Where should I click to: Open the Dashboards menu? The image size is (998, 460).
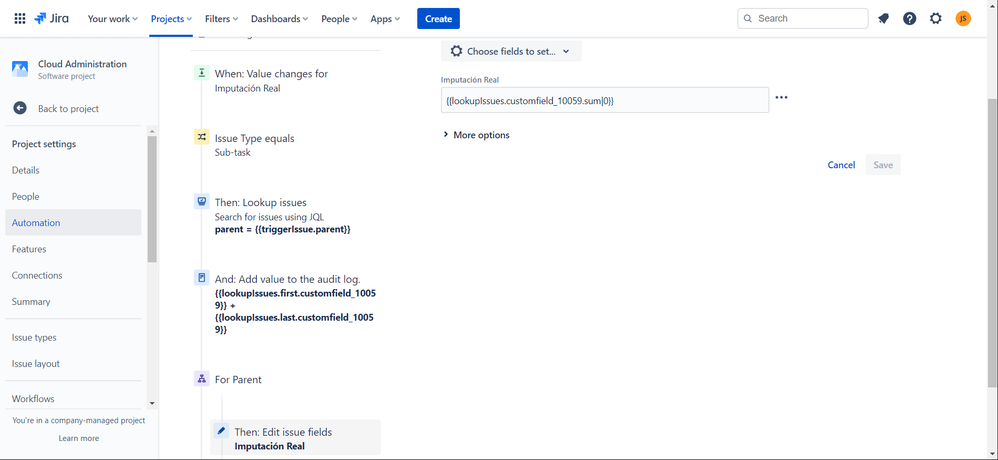(279, 18)
